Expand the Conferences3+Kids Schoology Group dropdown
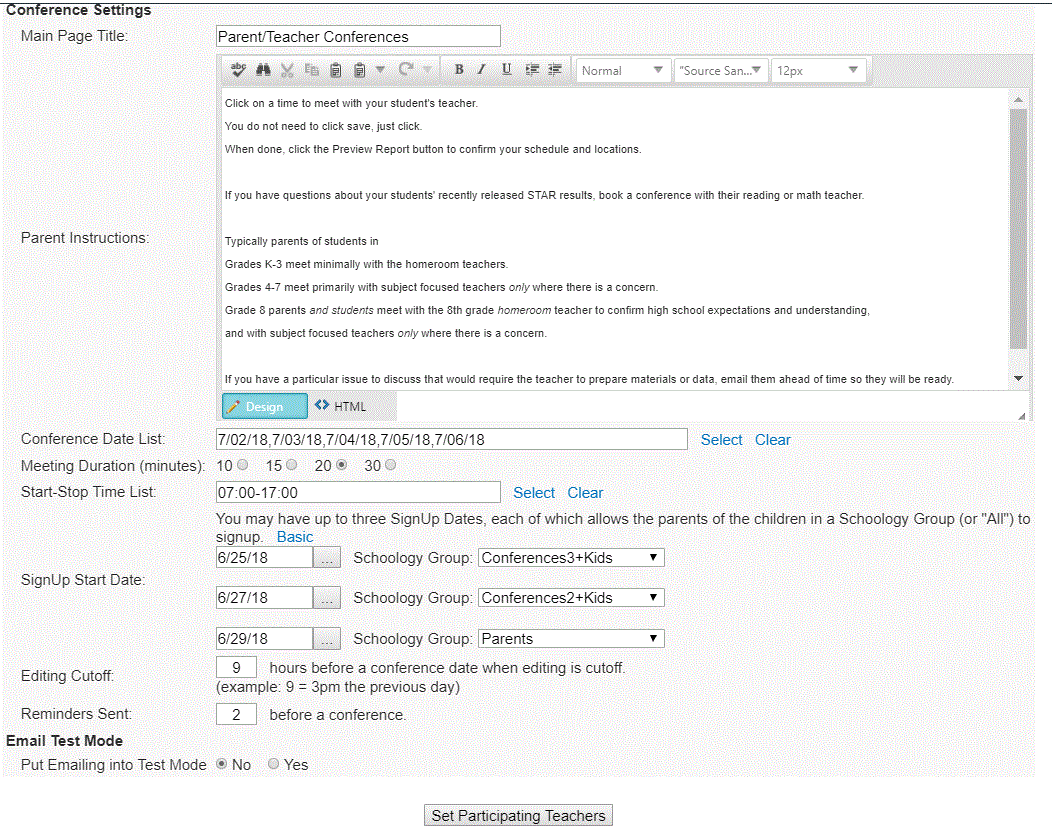 571,558
